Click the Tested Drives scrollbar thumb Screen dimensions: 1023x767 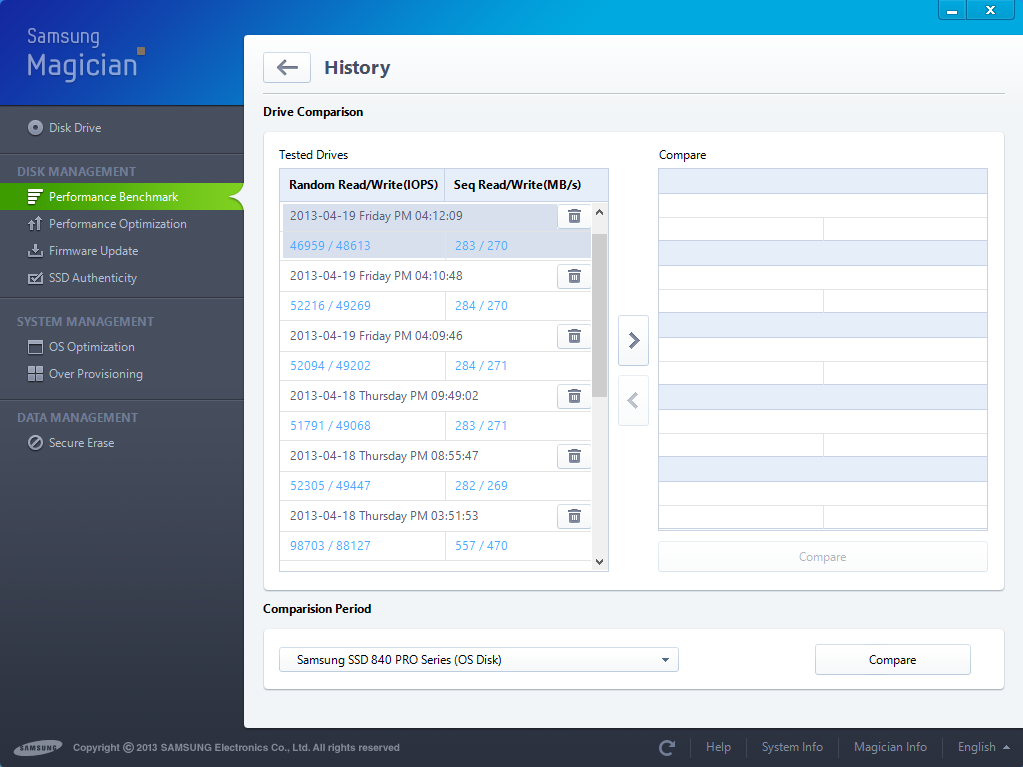coord(600,315)
